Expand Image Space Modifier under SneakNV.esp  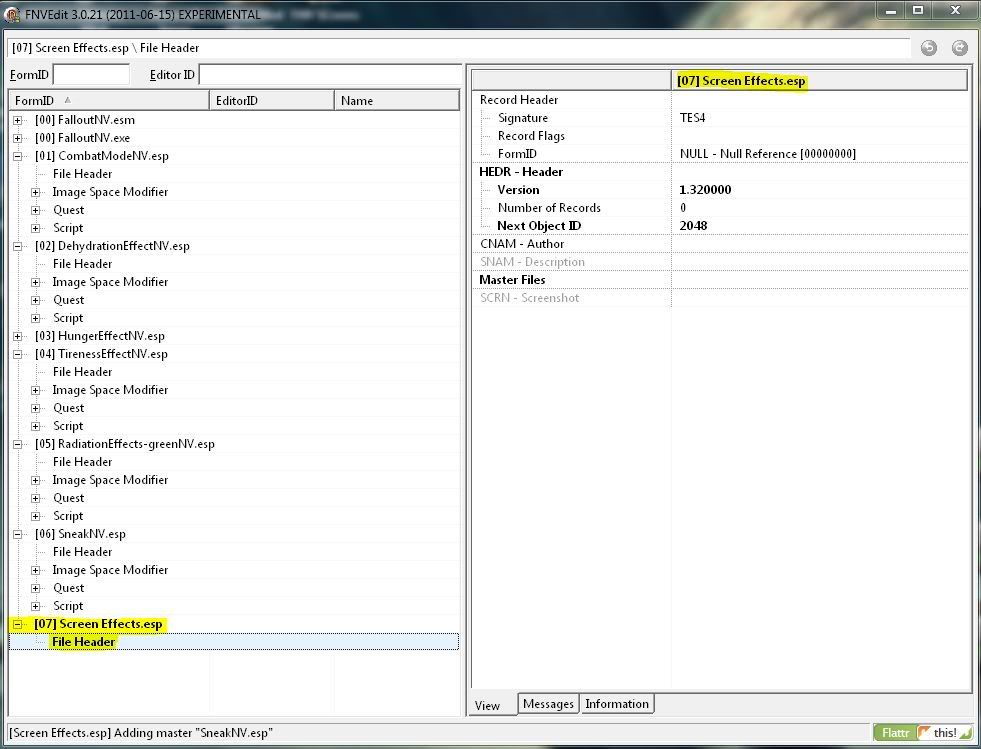coord(36,571)
